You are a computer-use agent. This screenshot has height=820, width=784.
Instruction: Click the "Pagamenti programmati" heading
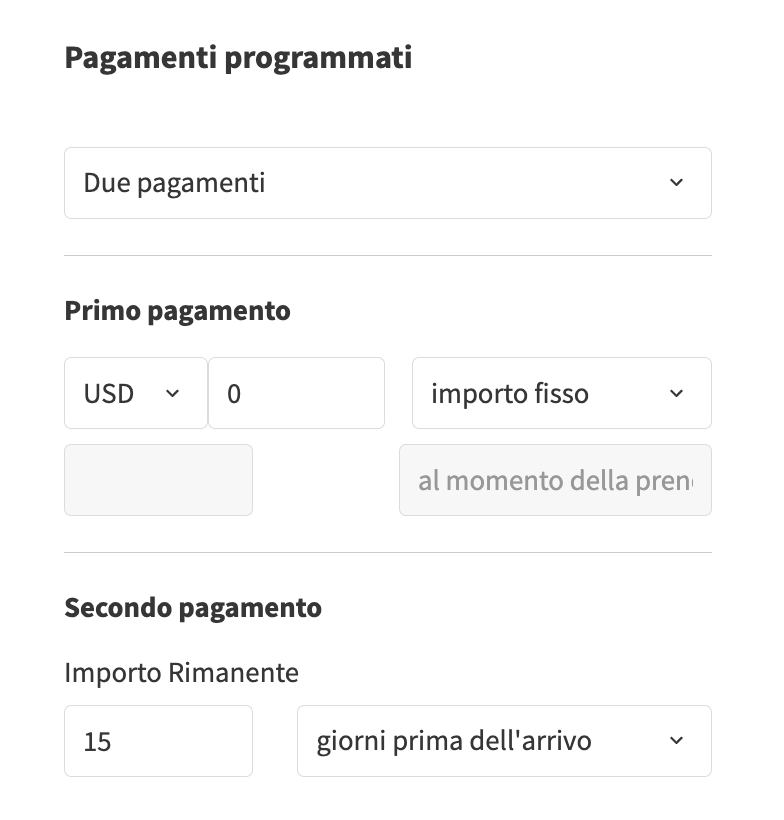tap(238, 58)
